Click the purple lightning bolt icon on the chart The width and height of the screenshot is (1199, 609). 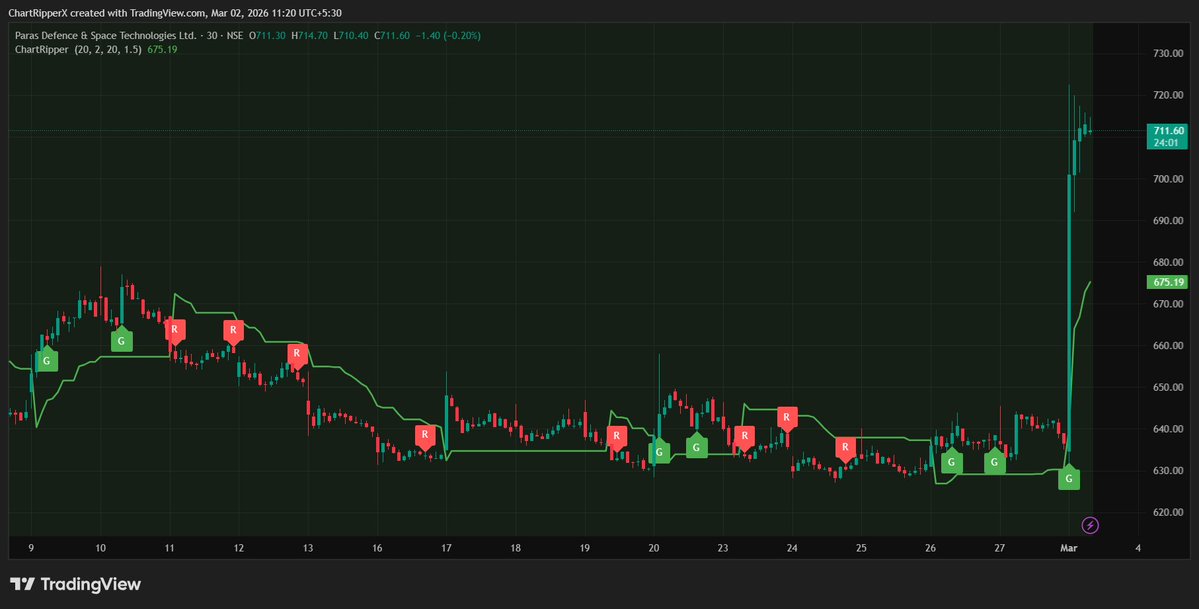(1090, 525)
